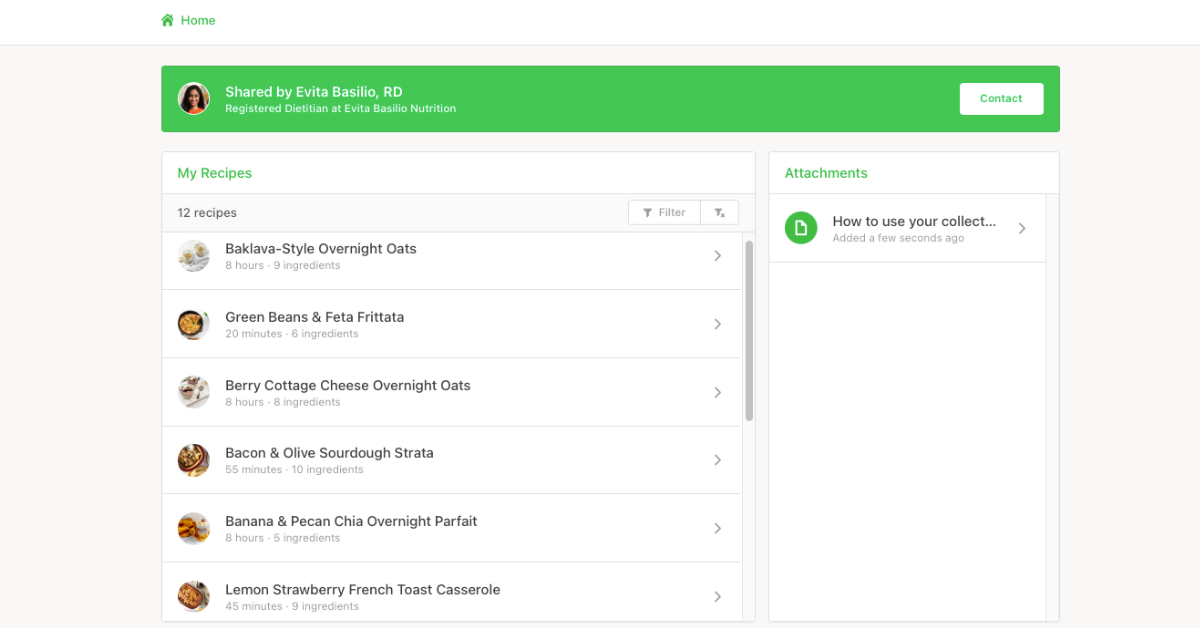1200x628 pixels.
Task: Click '45 minutes · 9 ingredients' subtitle
Action: pos(292,606)
